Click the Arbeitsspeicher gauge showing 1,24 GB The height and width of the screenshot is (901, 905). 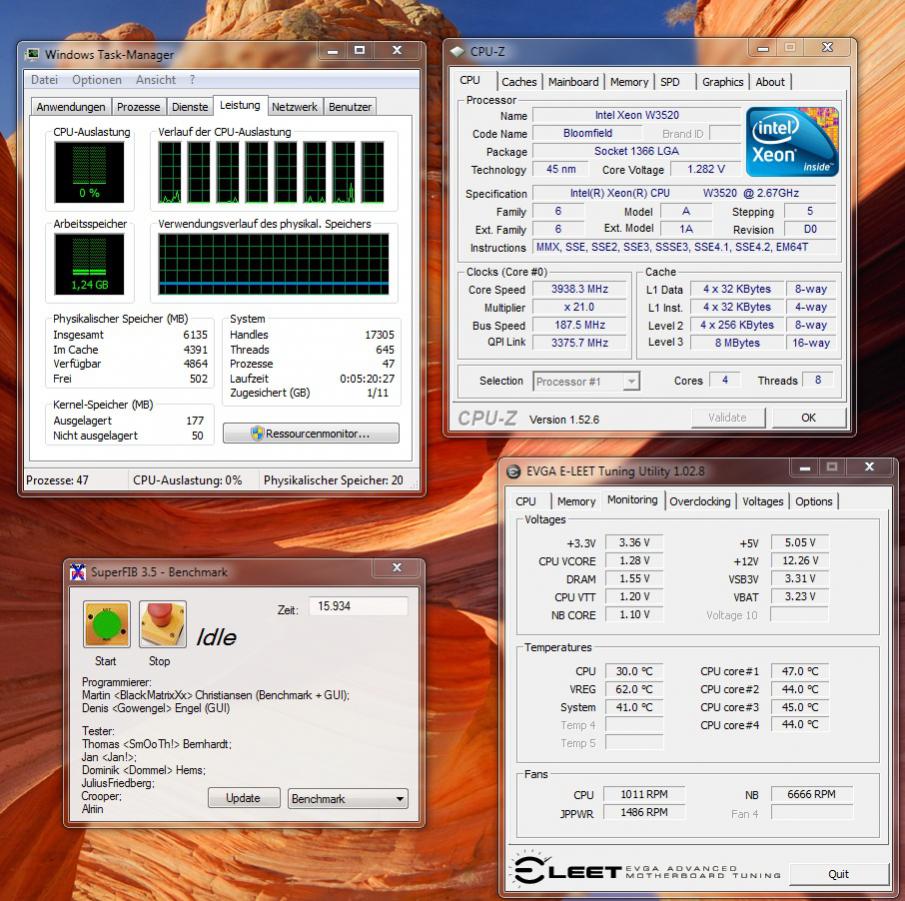(89, 264)
